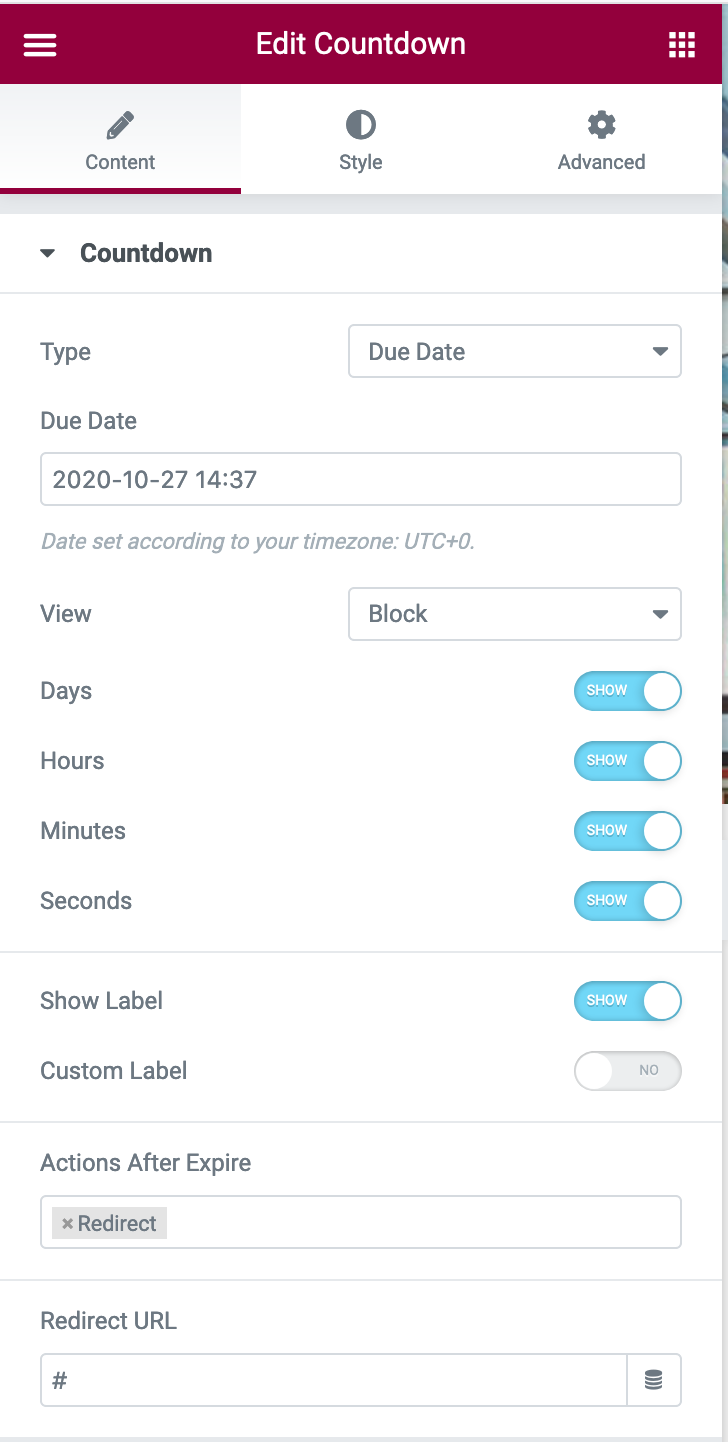Click the gear icon above Advanced
Viewport: 728px width, 1442px height.
[x=601, y=124]
